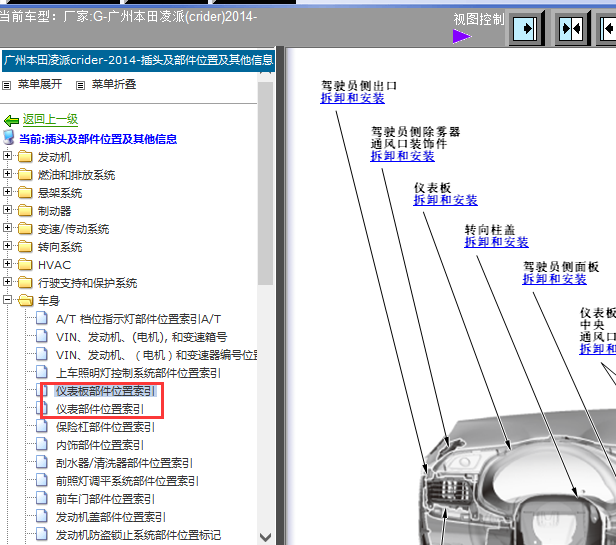The image size is (616, 545).
Task: Expand the 行驶支持和保护系统 tree node
Action: 7,281
